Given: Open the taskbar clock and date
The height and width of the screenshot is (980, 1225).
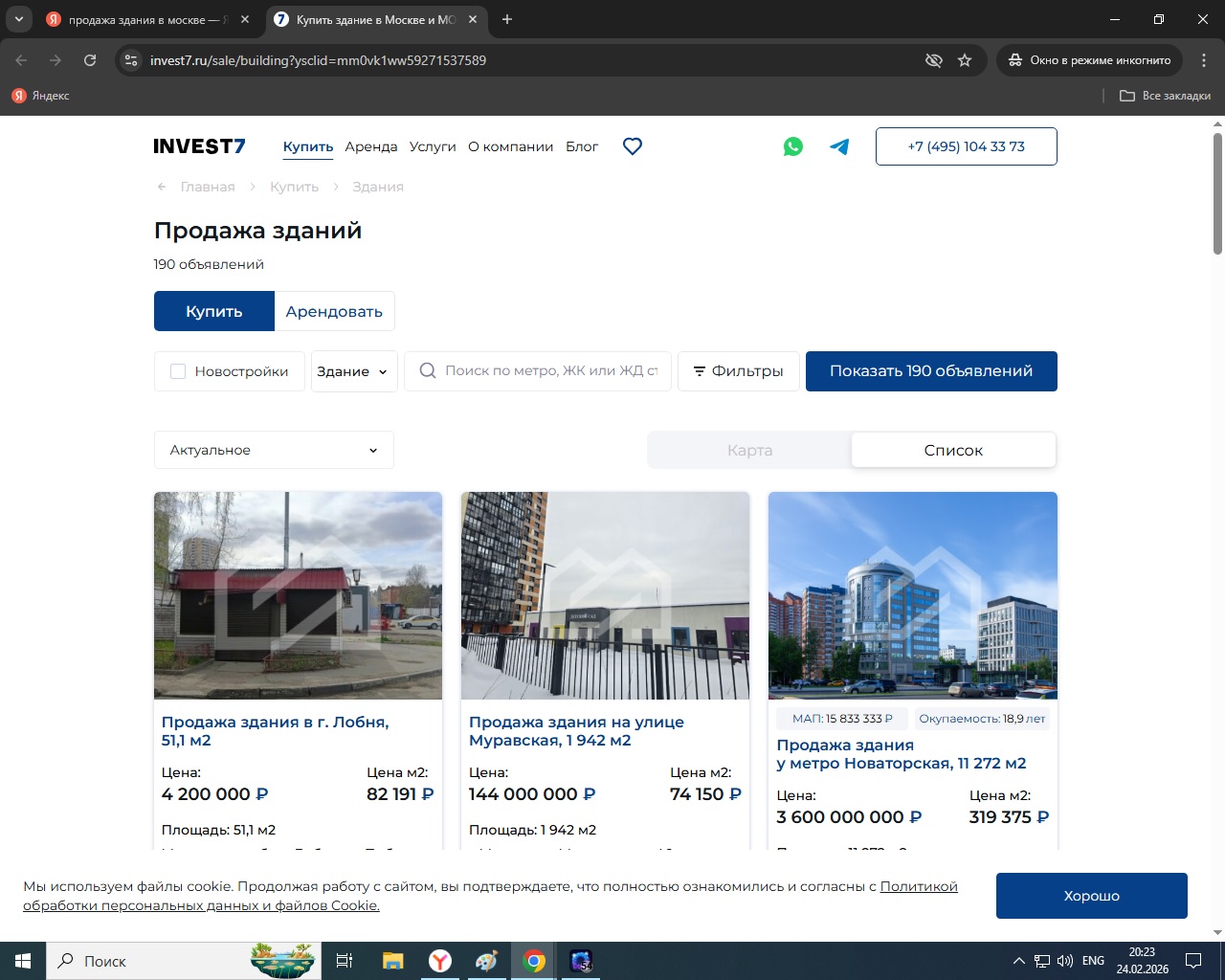Looking at the screenshot, I should point(1142,961).
